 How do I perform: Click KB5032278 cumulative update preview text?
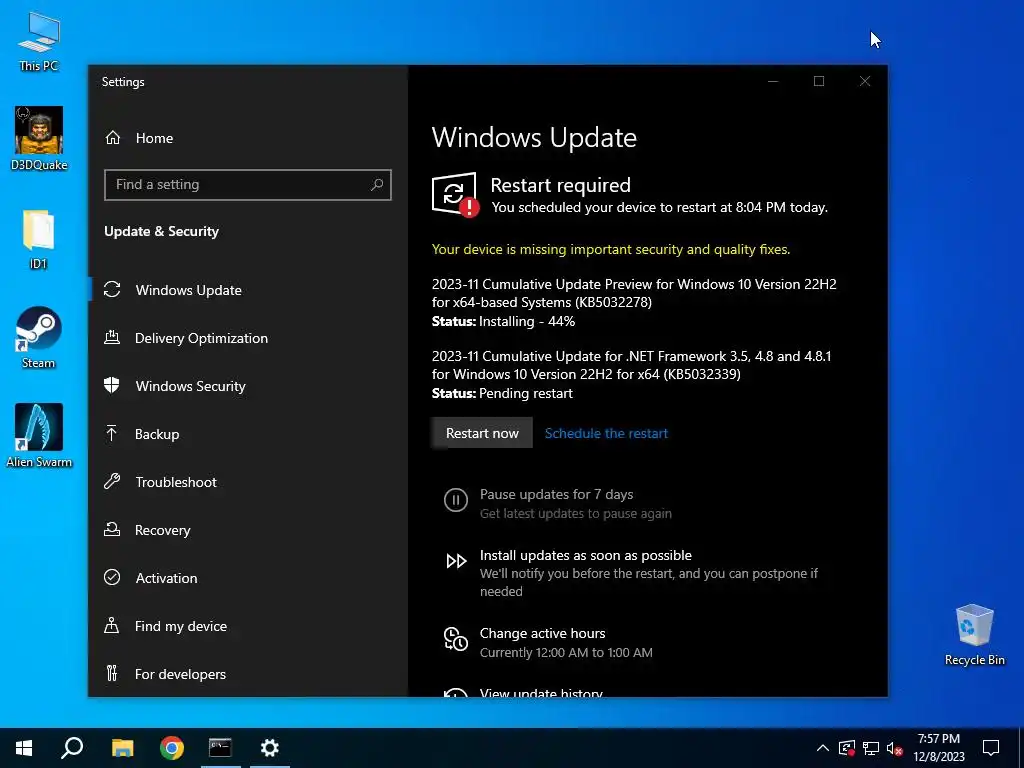point(634,293)
